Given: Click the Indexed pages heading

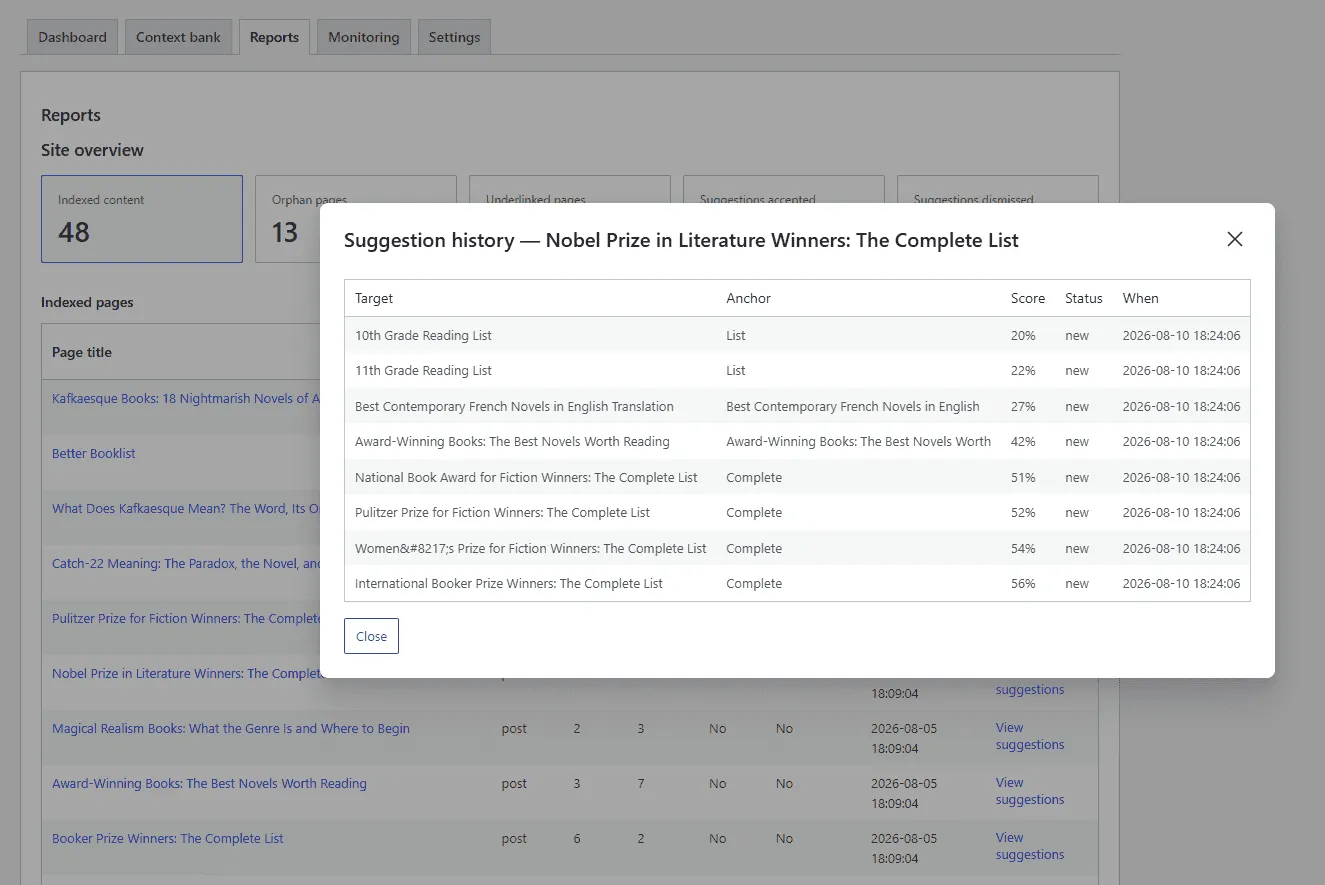Looking at the screenshot, I should point(87,302).
